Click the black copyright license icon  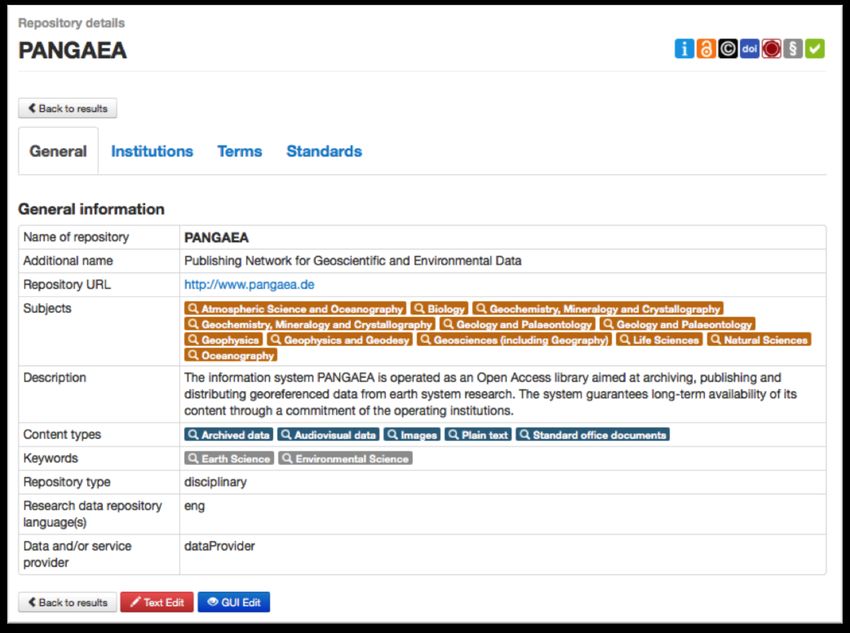coord(727,49)
